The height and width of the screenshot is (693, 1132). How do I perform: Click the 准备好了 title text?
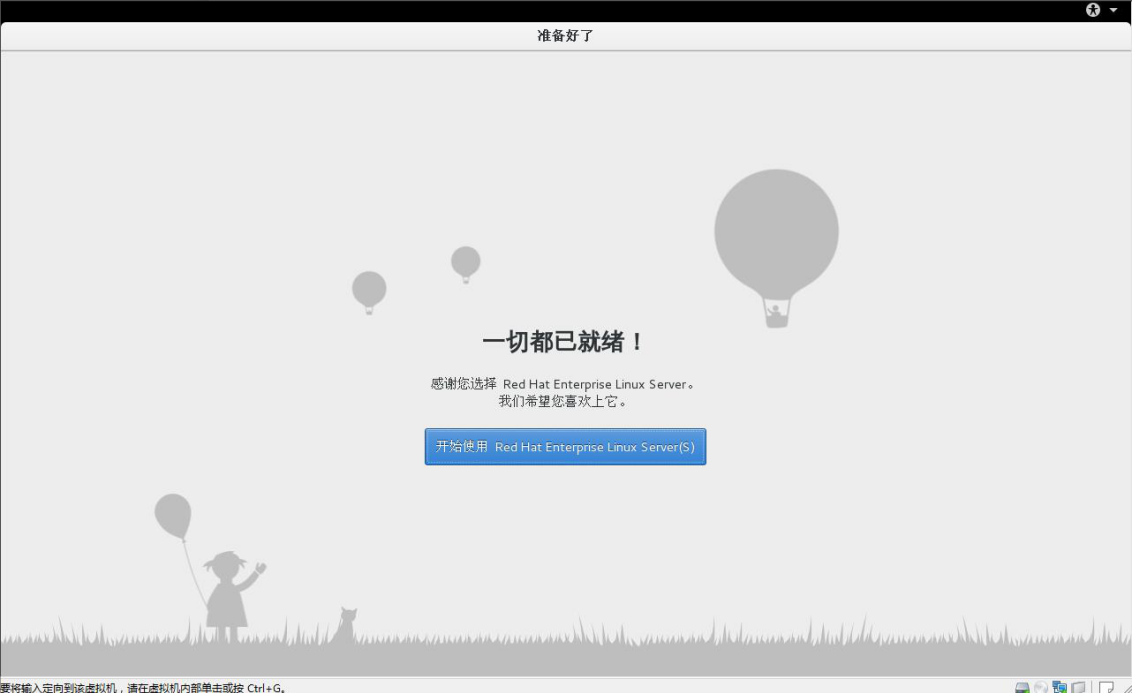[565, 35]
